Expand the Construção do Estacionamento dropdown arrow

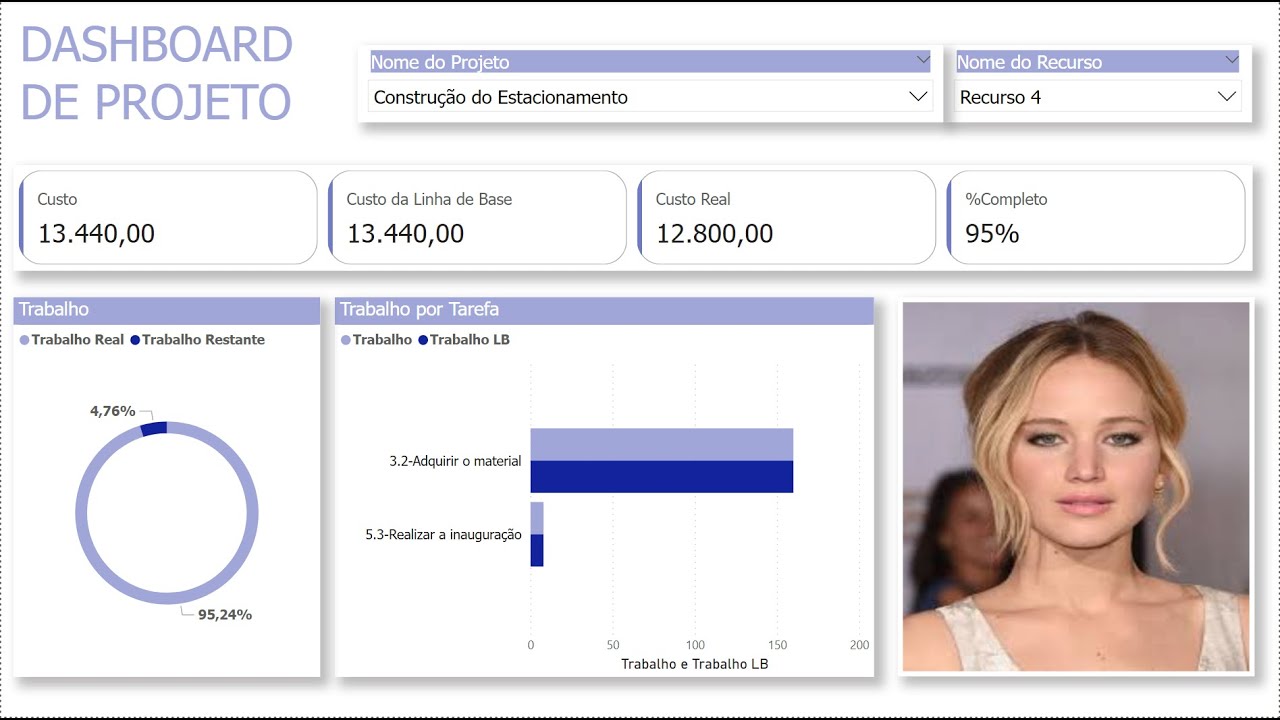click(x=918, y=97)
